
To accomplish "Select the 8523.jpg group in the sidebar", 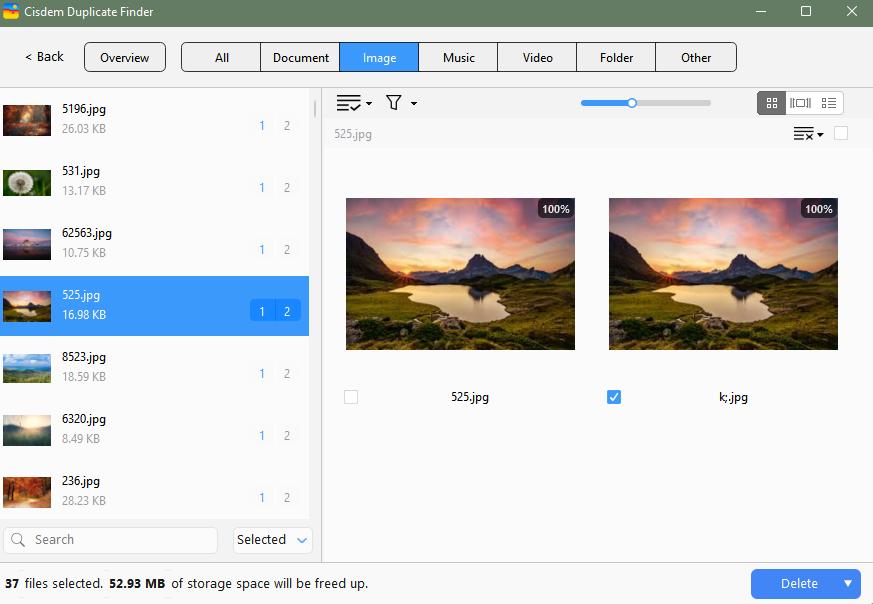I will pos(155,366).
